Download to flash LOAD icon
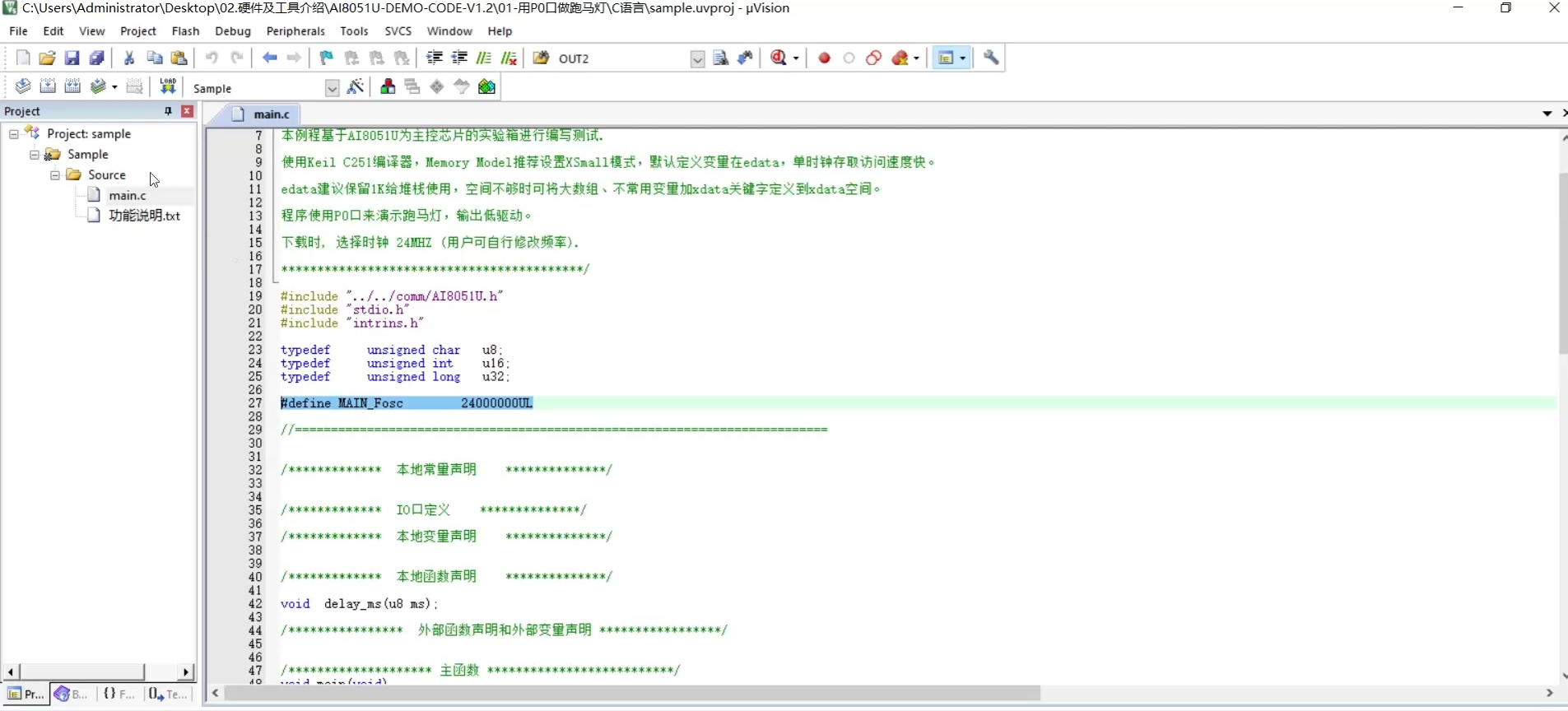Screen dimensions: 1568x711 [x=168, y=86]
